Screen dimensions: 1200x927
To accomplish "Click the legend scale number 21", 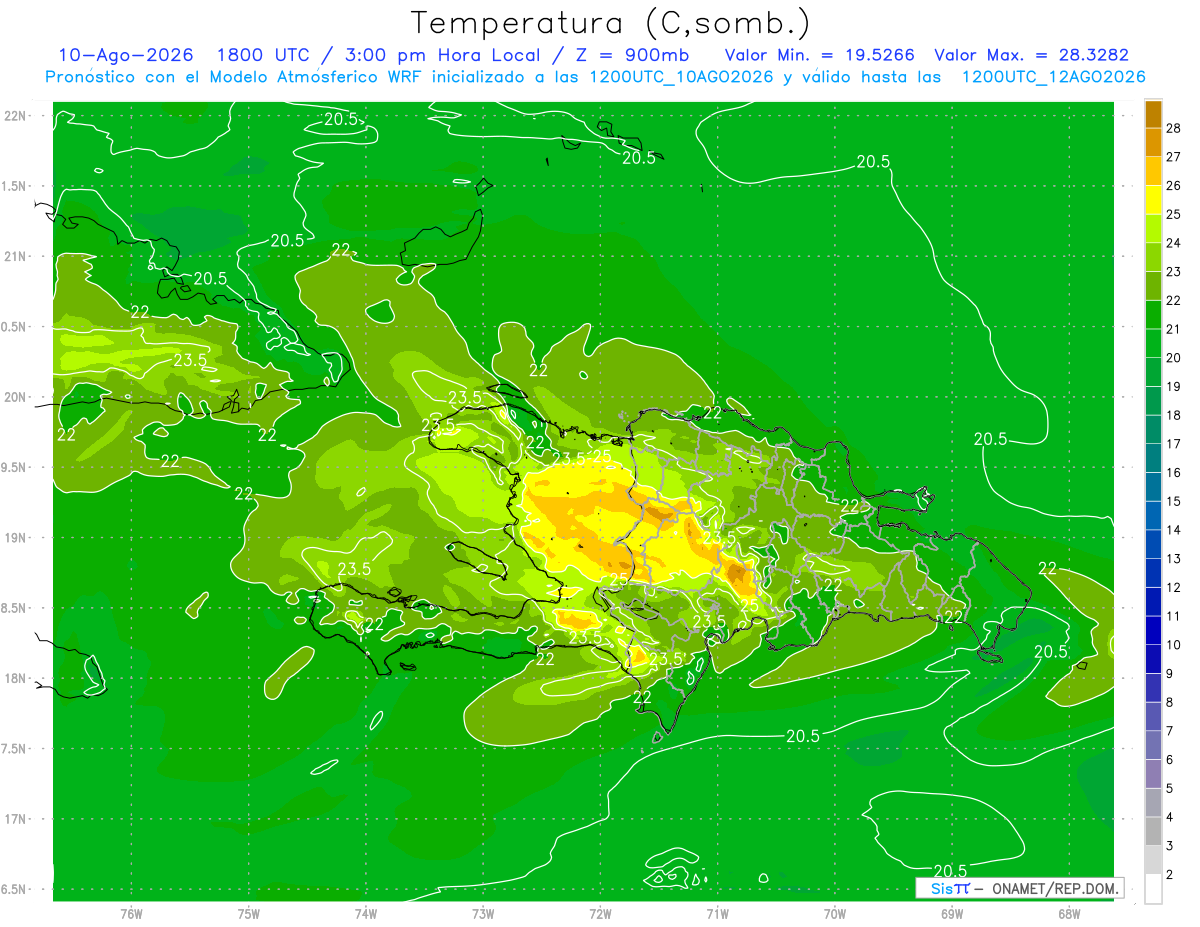I will pyautogui.click(x=1173, y=329).
